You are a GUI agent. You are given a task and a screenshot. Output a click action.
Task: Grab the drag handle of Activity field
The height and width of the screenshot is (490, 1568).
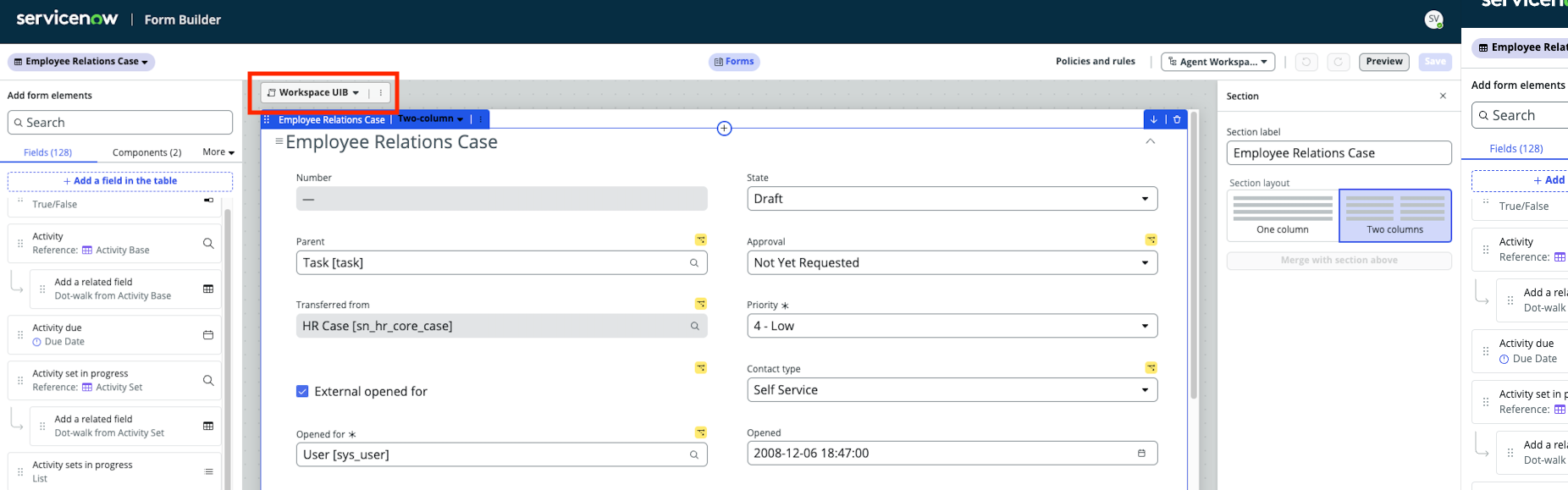click(x=20, y=244)
